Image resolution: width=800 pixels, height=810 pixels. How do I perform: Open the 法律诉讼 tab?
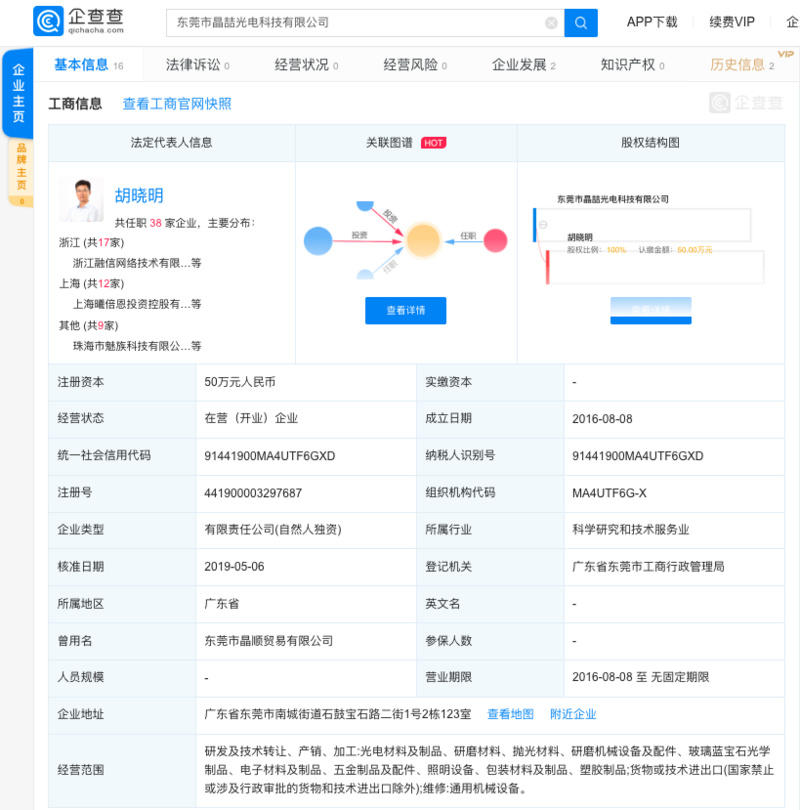coord(197,65)
